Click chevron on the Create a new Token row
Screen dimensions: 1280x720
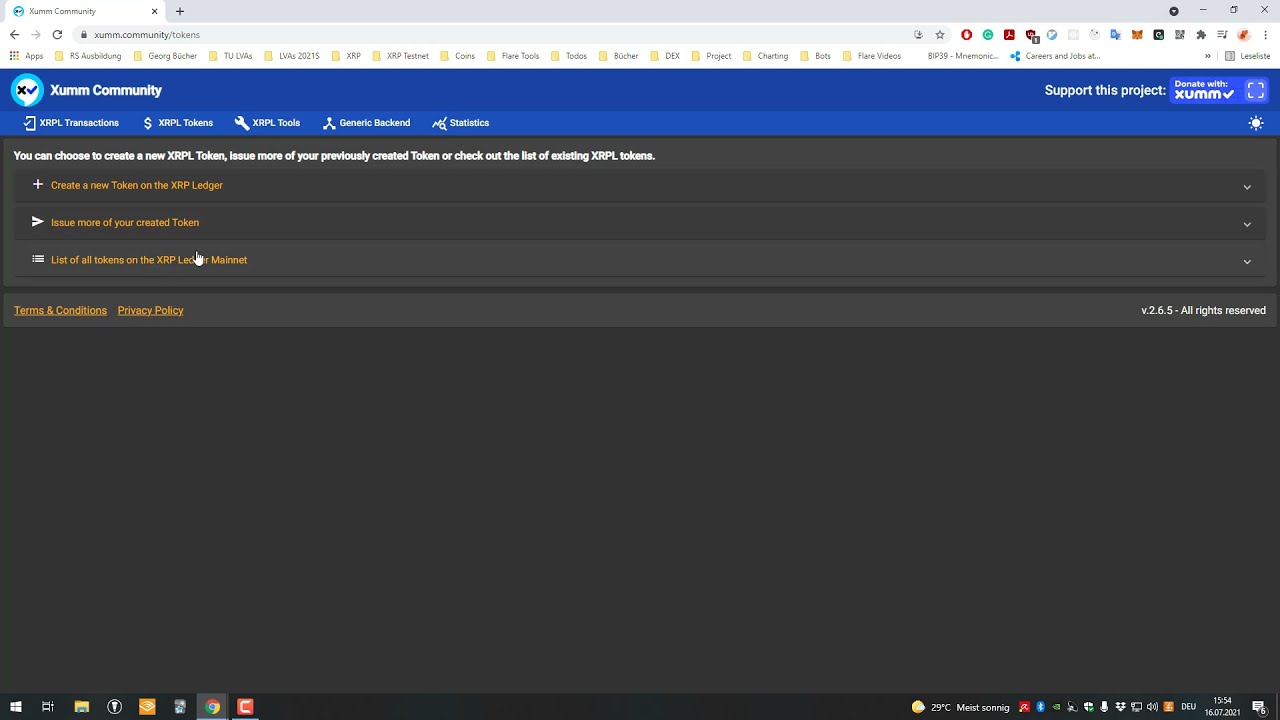pyautogui.click(x=1247, y=187)
